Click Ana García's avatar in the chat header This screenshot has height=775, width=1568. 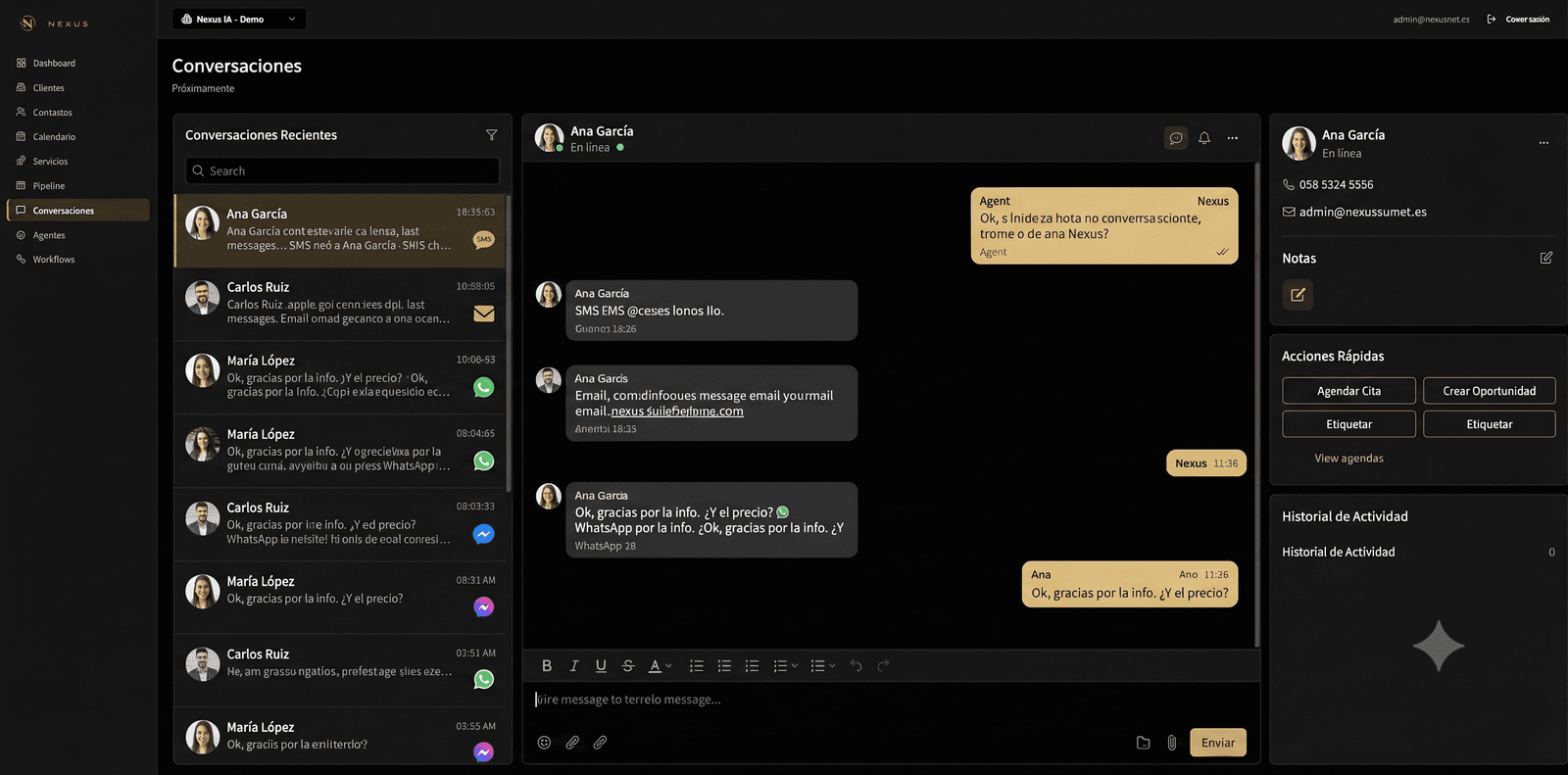click(x=549, y=137)
